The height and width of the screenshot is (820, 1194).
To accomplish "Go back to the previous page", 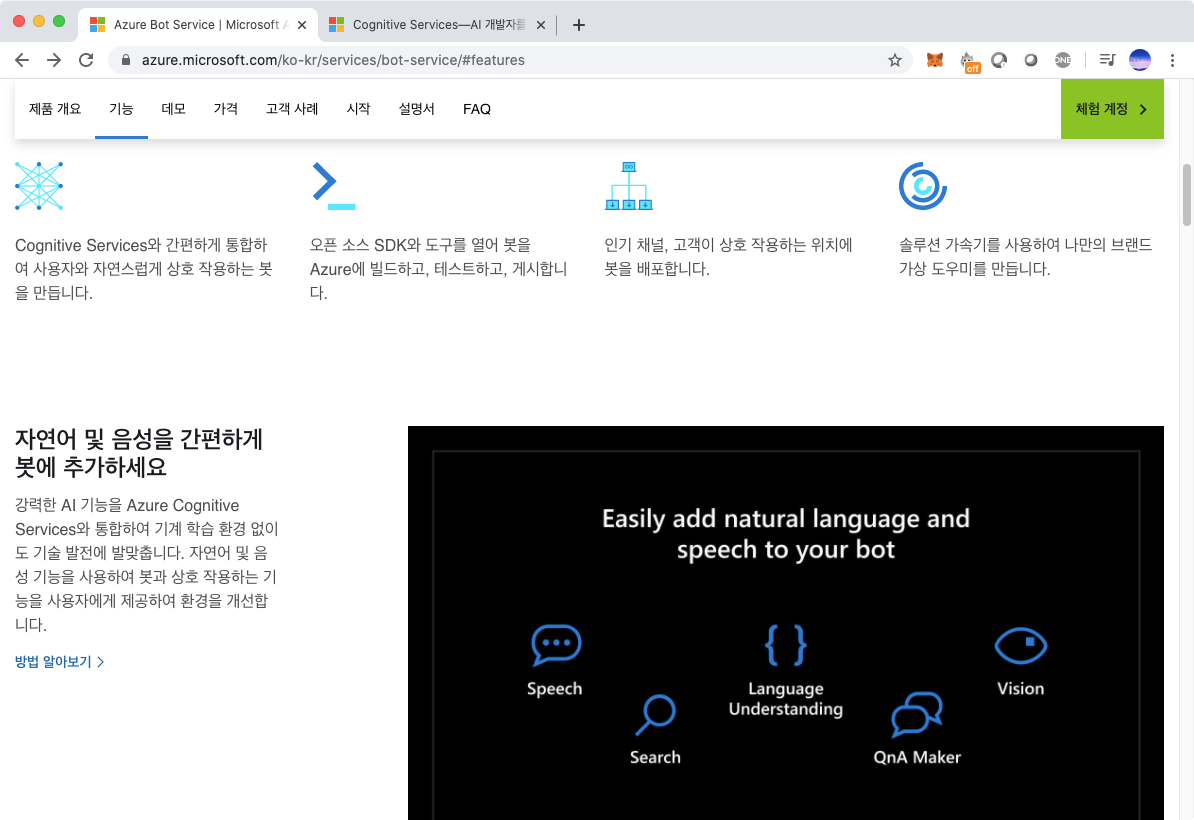I will [x=22, y=60].
